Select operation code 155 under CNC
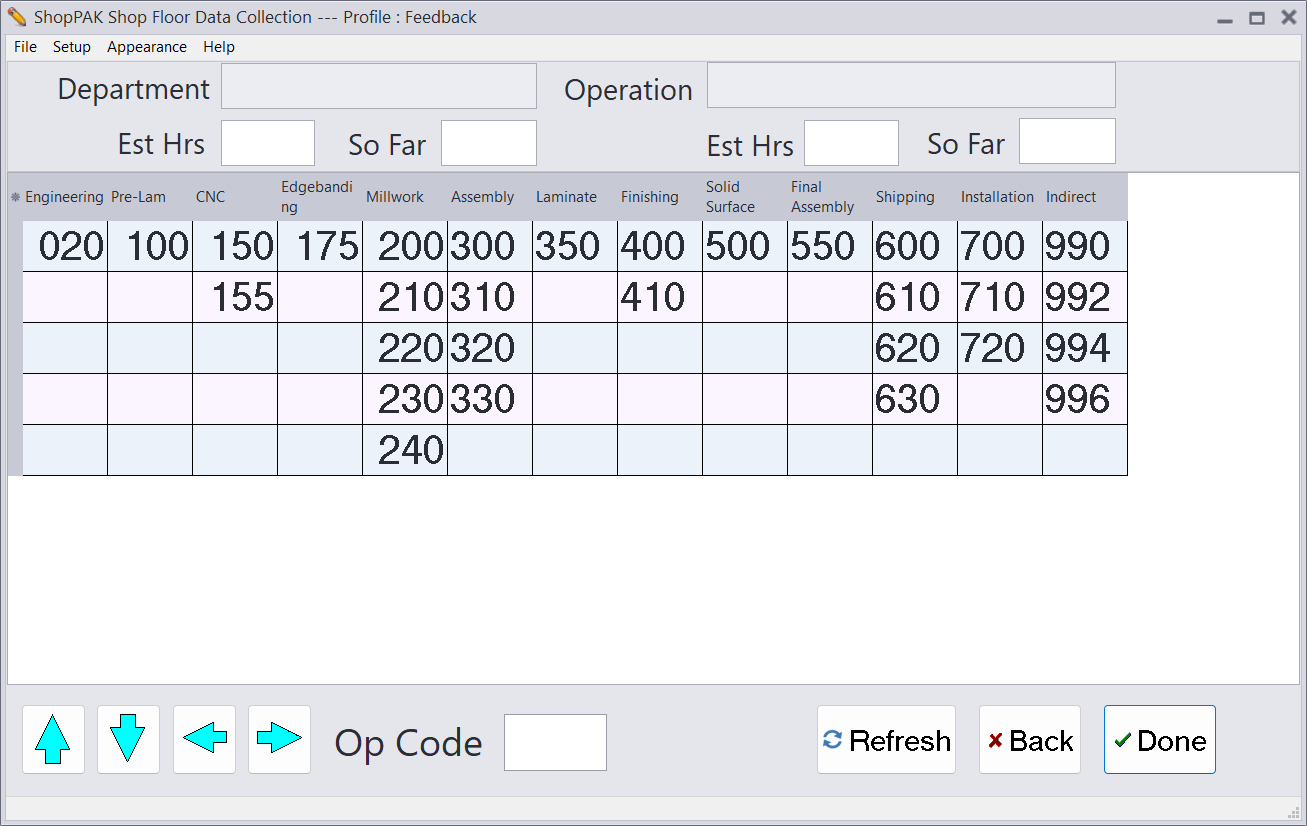Image resolution: width=1307 pixels, height=826 pixels. click(x=235, y=298)
